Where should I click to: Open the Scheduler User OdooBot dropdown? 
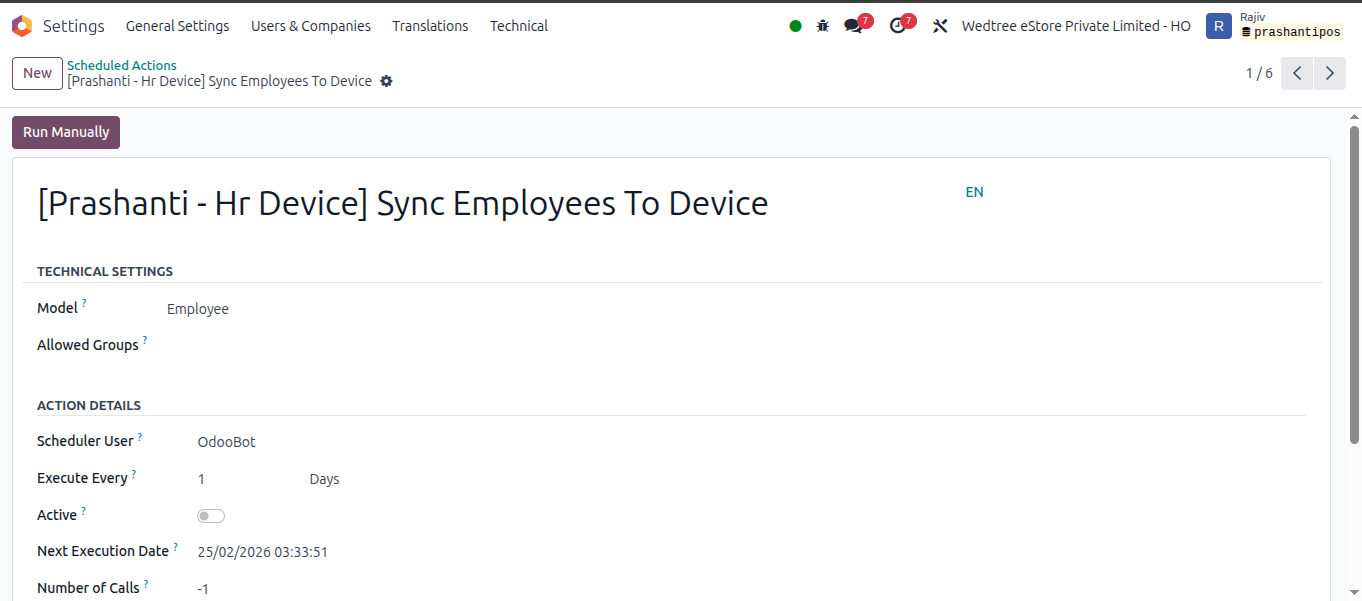(x=226, y=442)
